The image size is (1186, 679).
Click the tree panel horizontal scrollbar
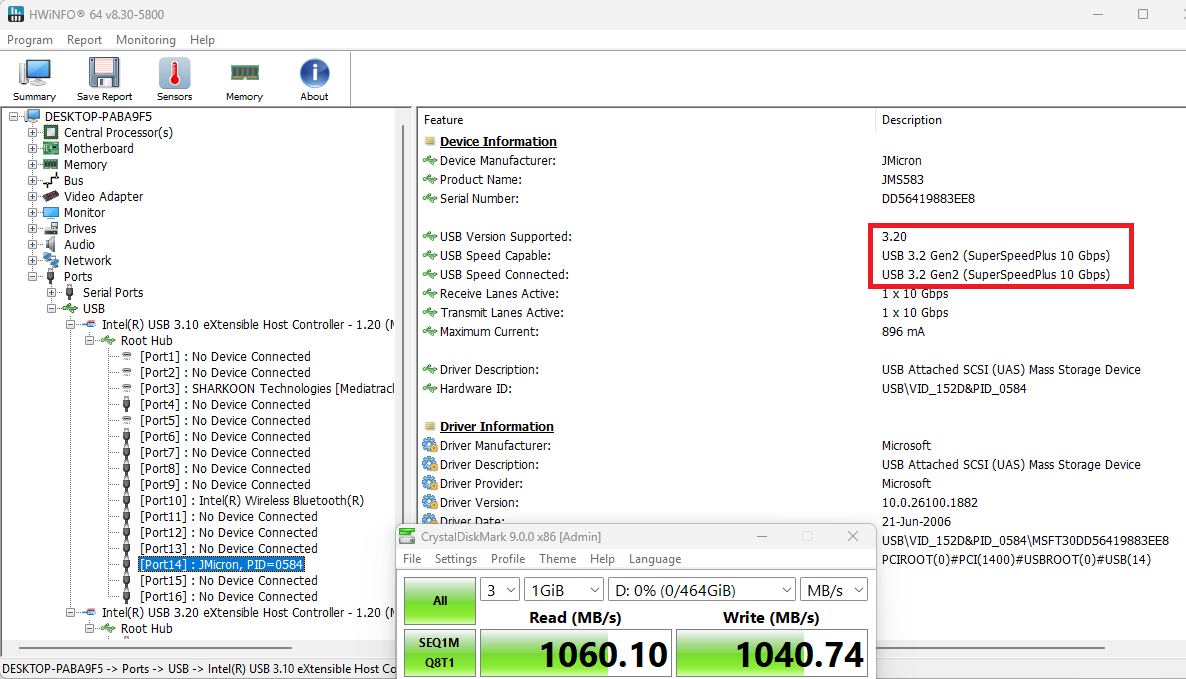click(155, 648)
